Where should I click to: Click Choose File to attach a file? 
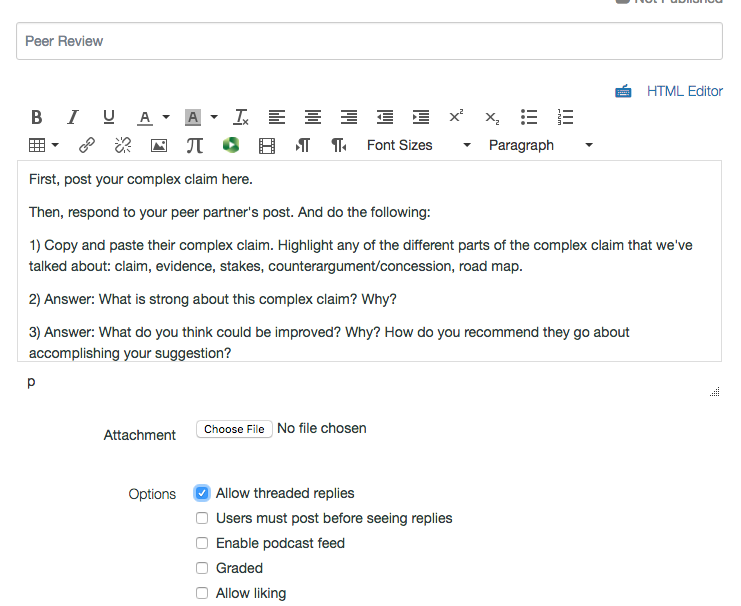tap(234, 429)
